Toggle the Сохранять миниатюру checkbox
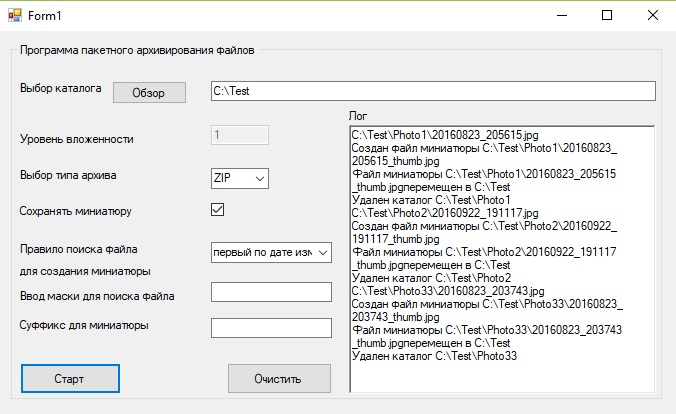The height and width of the screenshot is (414, 676). click(217, 210)
